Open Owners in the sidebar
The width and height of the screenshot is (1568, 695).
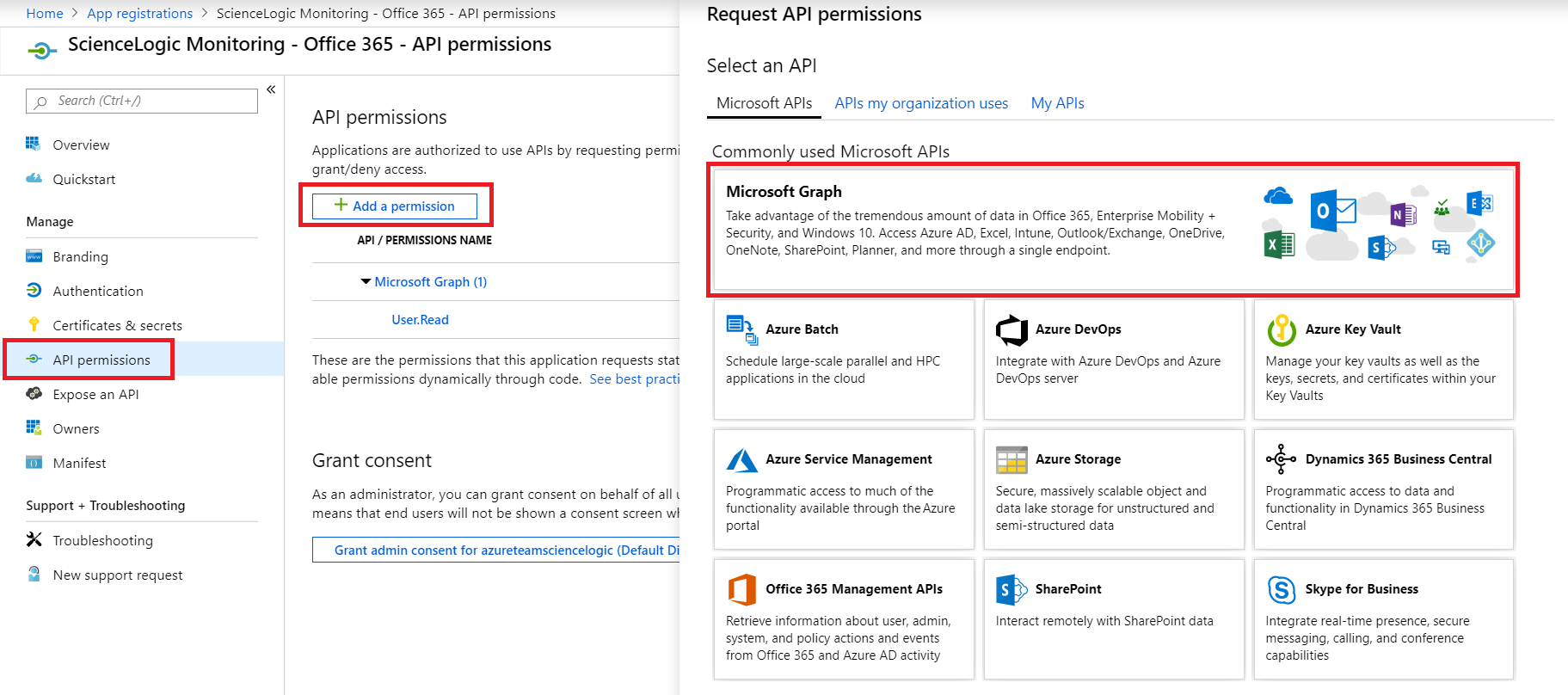[76, 428]
